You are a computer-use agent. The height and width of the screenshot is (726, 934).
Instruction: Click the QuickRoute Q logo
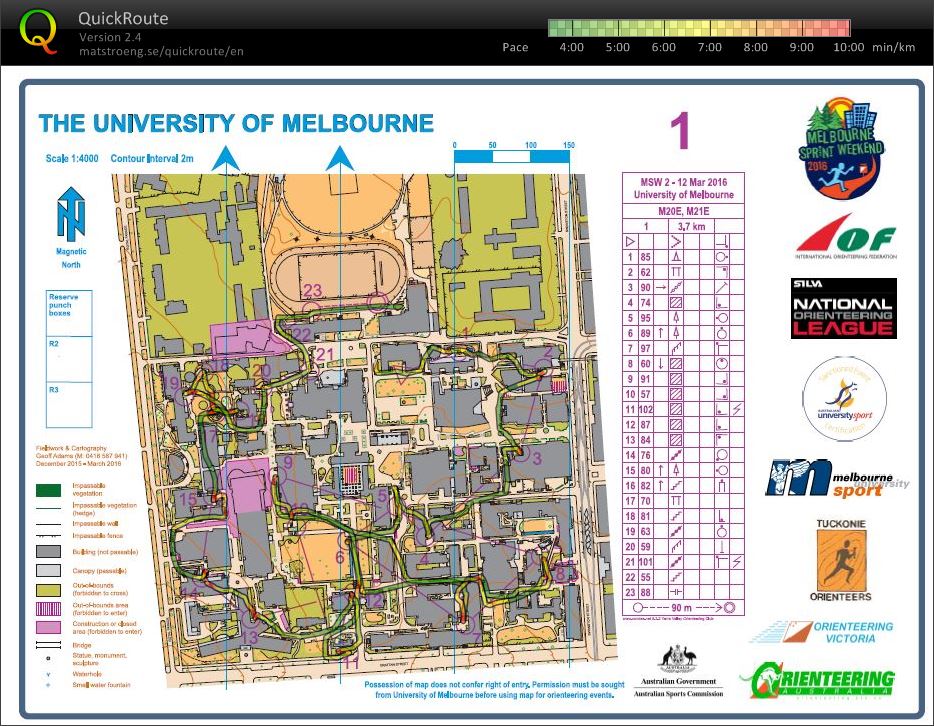[39, 31]
